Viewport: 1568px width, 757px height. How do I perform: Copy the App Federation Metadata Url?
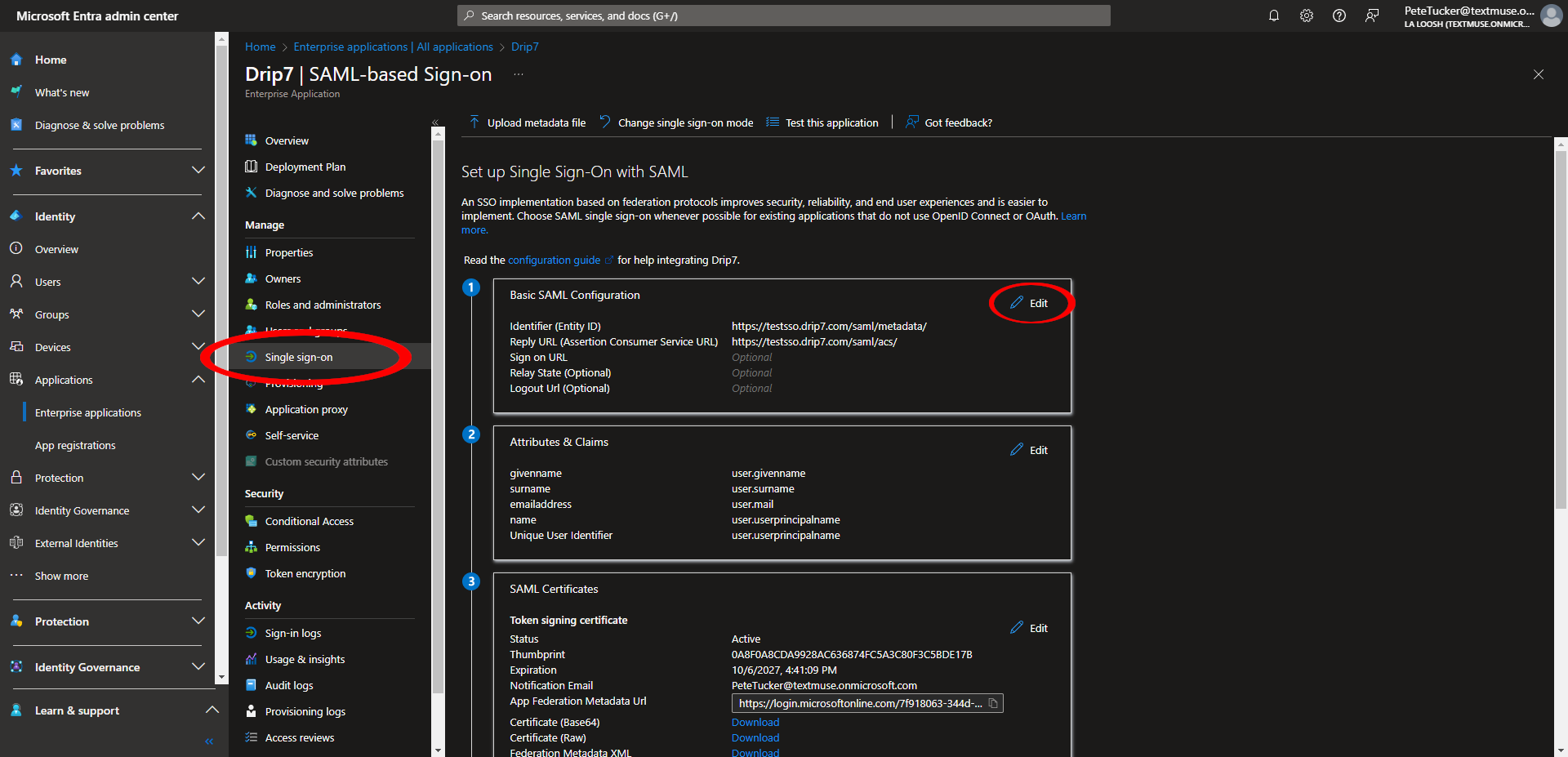coord(993,703)
